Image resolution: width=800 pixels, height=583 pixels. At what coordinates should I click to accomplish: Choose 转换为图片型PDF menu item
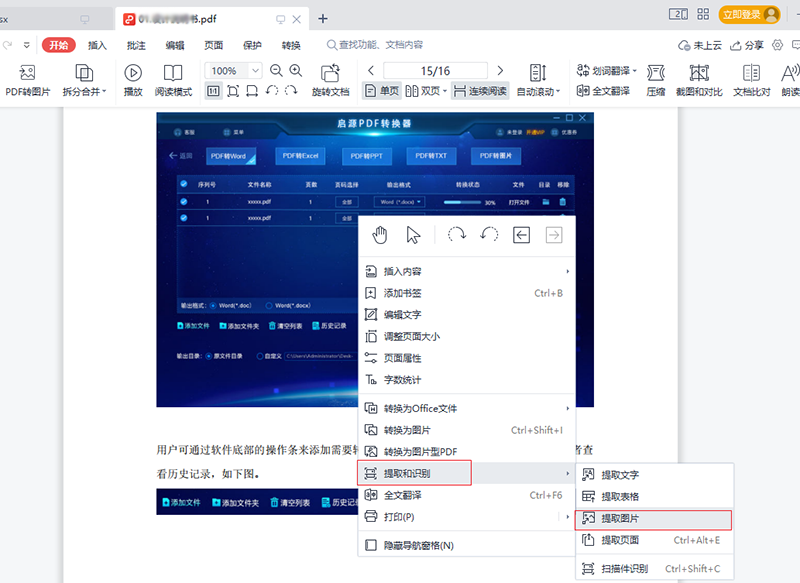click(467, 452)
